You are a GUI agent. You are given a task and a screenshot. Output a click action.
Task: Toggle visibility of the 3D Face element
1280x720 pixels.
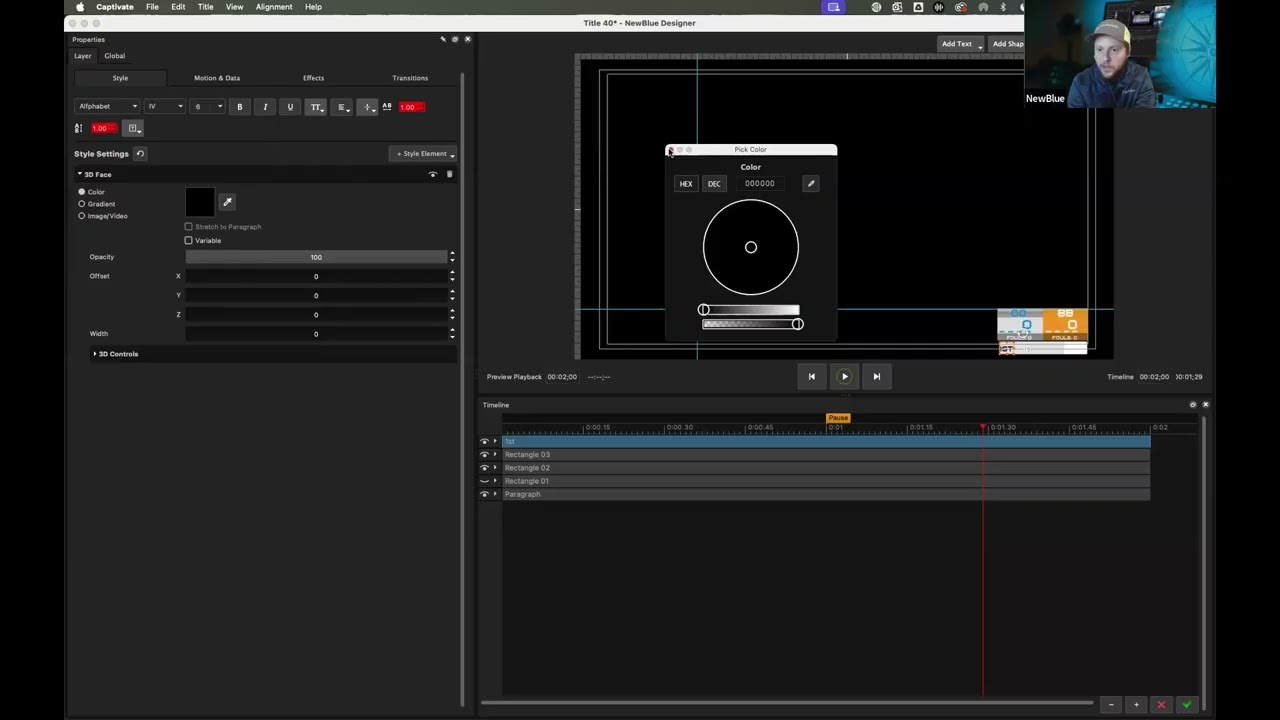[x=433, y=174]
